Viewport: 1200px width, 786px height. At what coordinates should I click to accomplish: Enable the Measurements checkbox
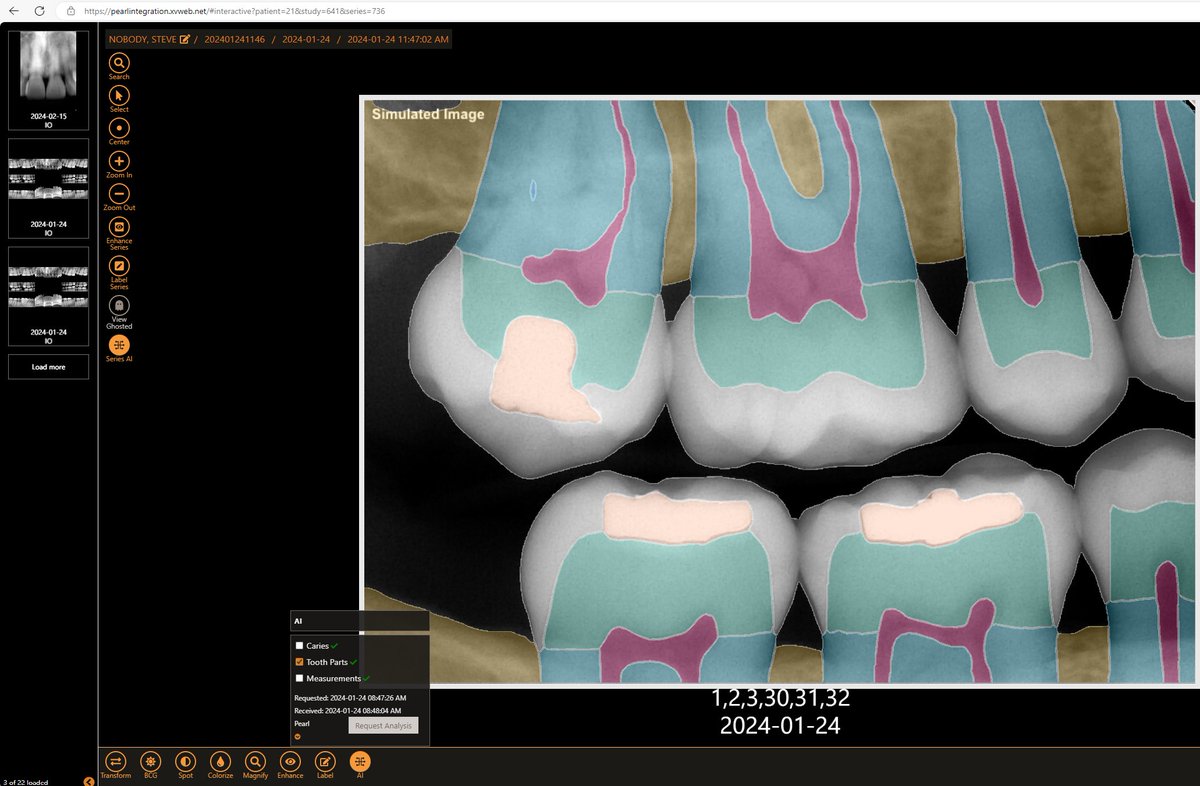tap(299, 678)
